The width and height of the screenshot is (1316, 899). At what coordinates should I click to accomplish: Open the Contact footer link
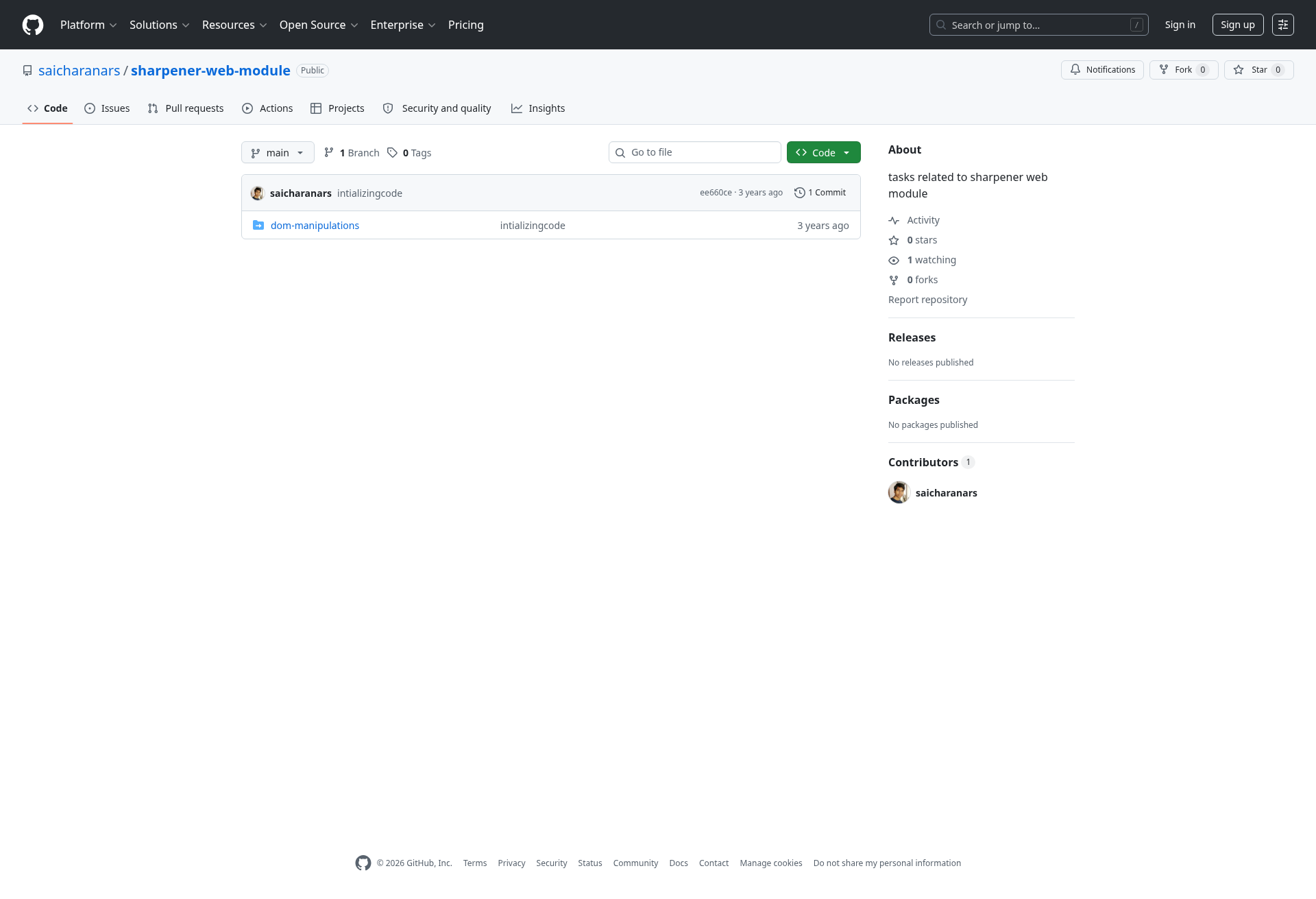pos(714,863)
